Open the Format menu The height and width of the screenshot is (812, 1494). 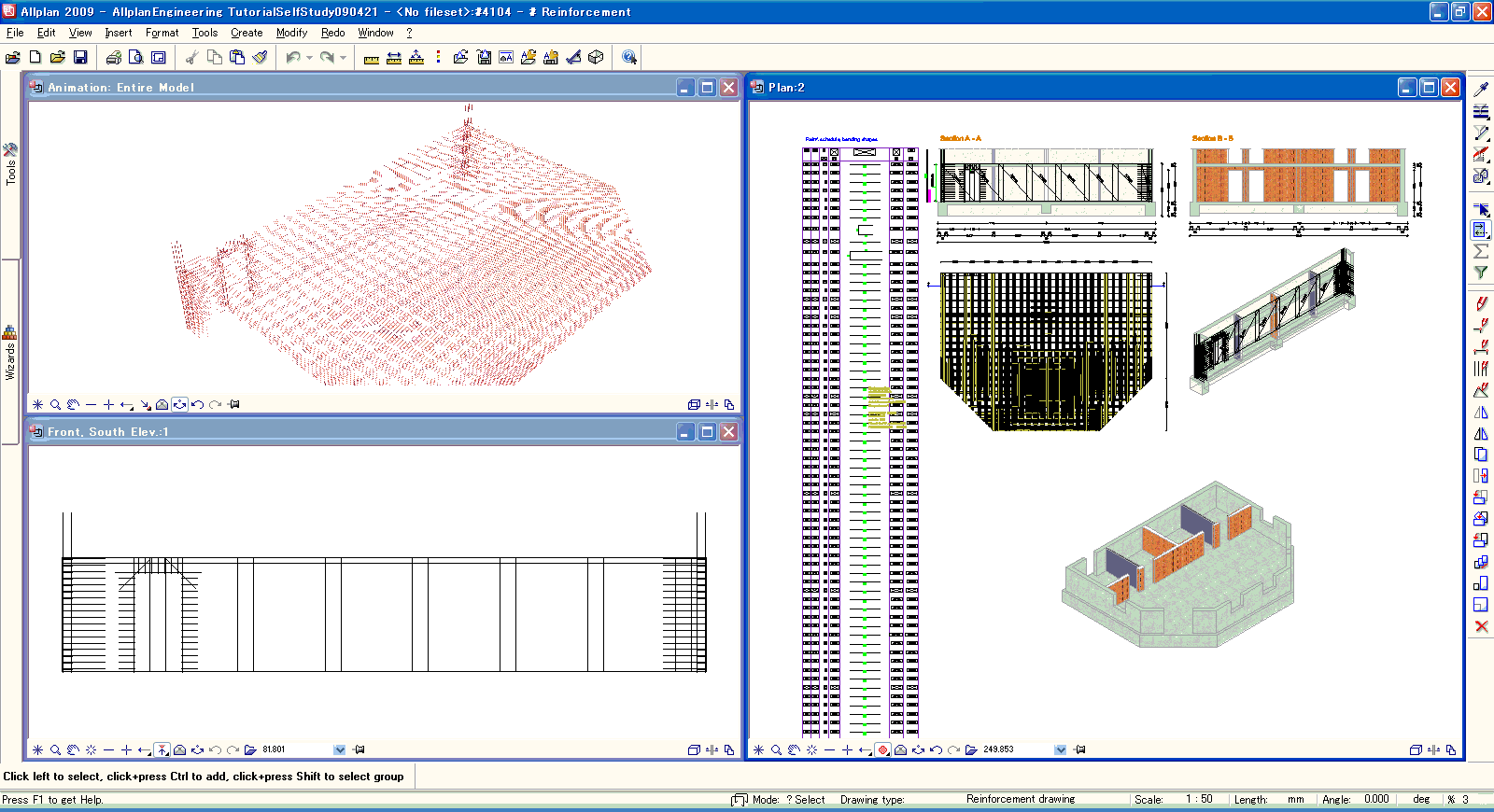[x=162, y=33]
